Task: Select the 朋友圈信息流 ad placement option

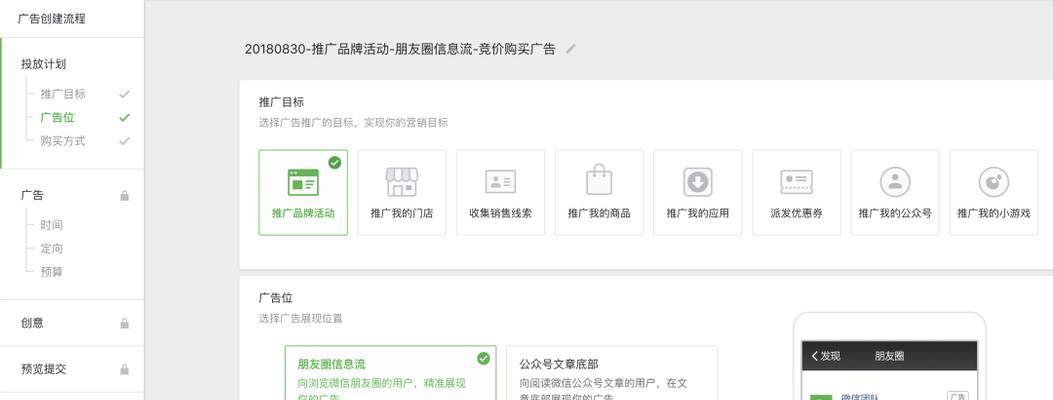Action: (390, 373)
